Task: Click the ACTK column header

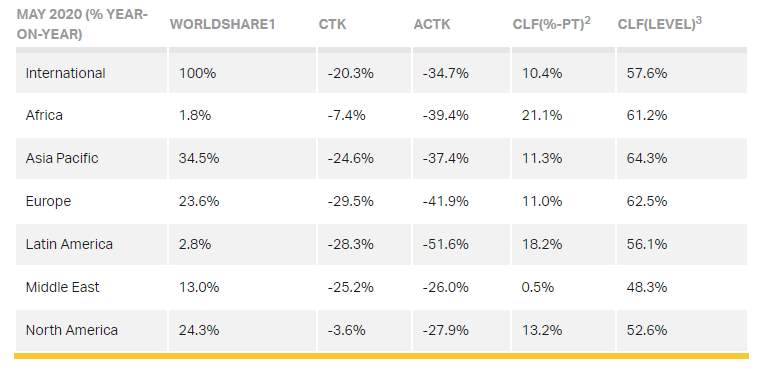Action: click(x=432, y=24)
